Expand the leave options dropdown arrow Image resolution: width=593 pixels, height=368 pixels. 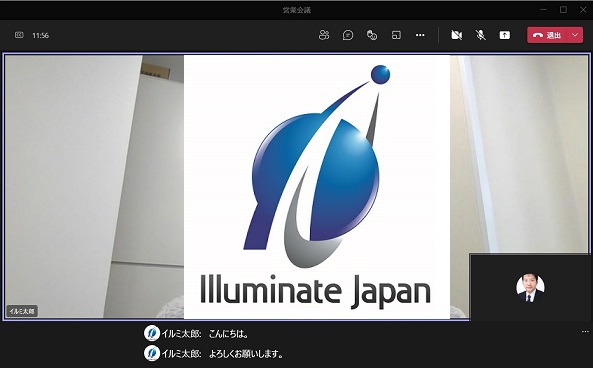pyautogui.click(x=575, y=35)
